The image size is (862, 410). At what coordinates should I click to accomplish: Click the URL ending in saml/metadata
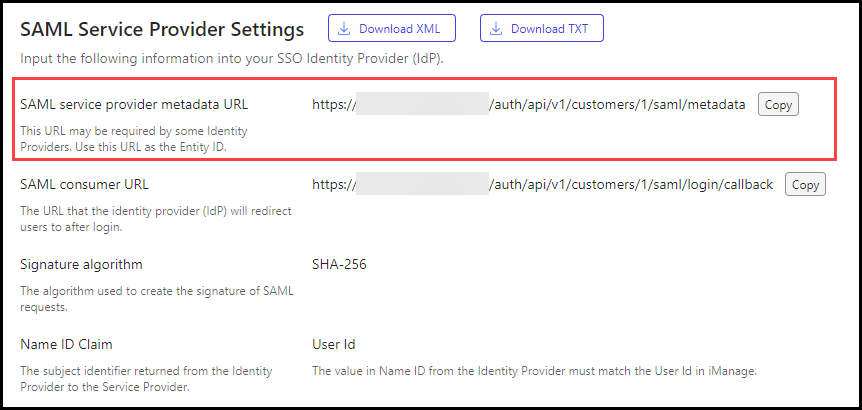coord(528,104)
